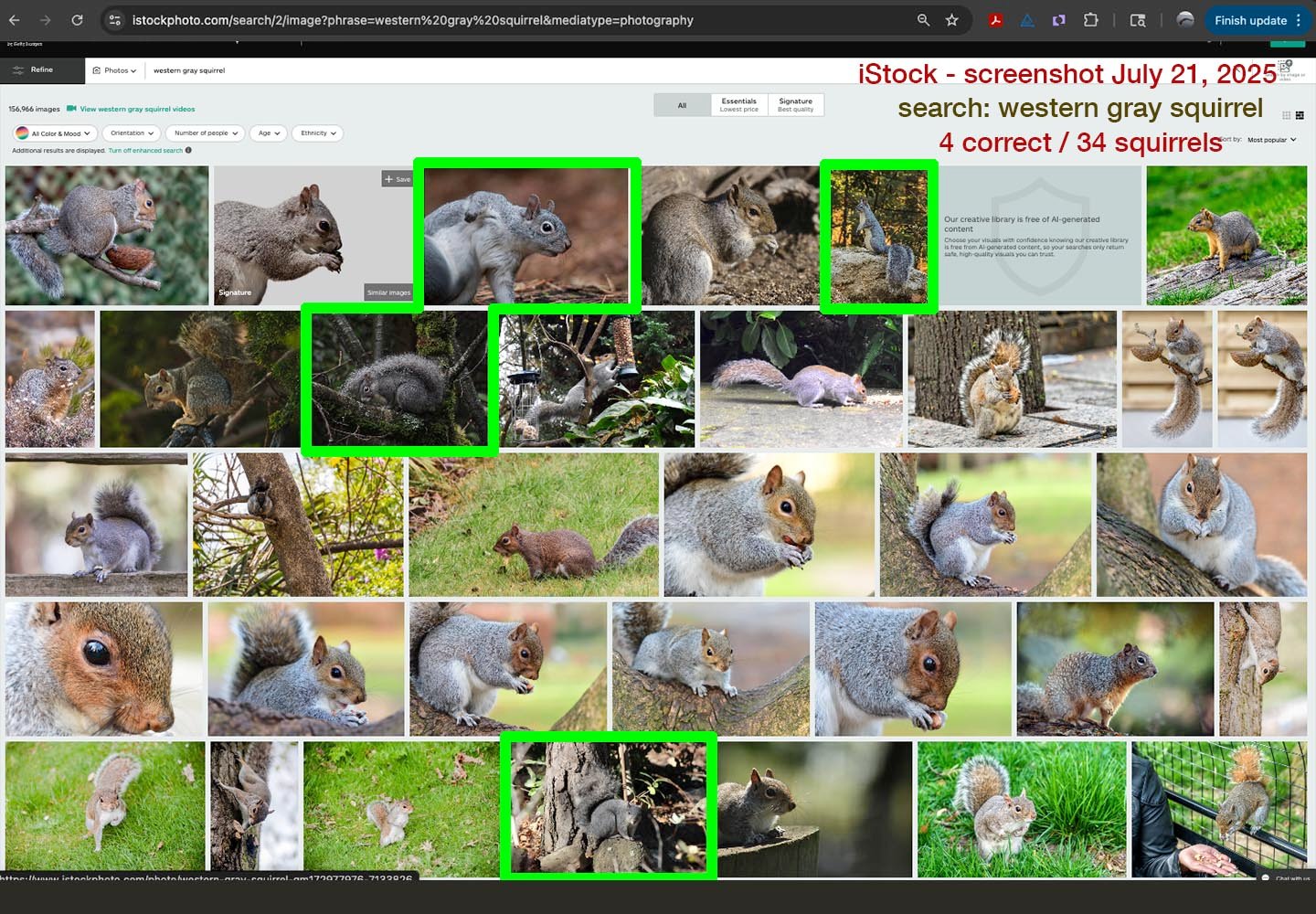The height and width of the screenshot is (914, 1316).
Task: Turn off enhanced search
Action: 145,151
